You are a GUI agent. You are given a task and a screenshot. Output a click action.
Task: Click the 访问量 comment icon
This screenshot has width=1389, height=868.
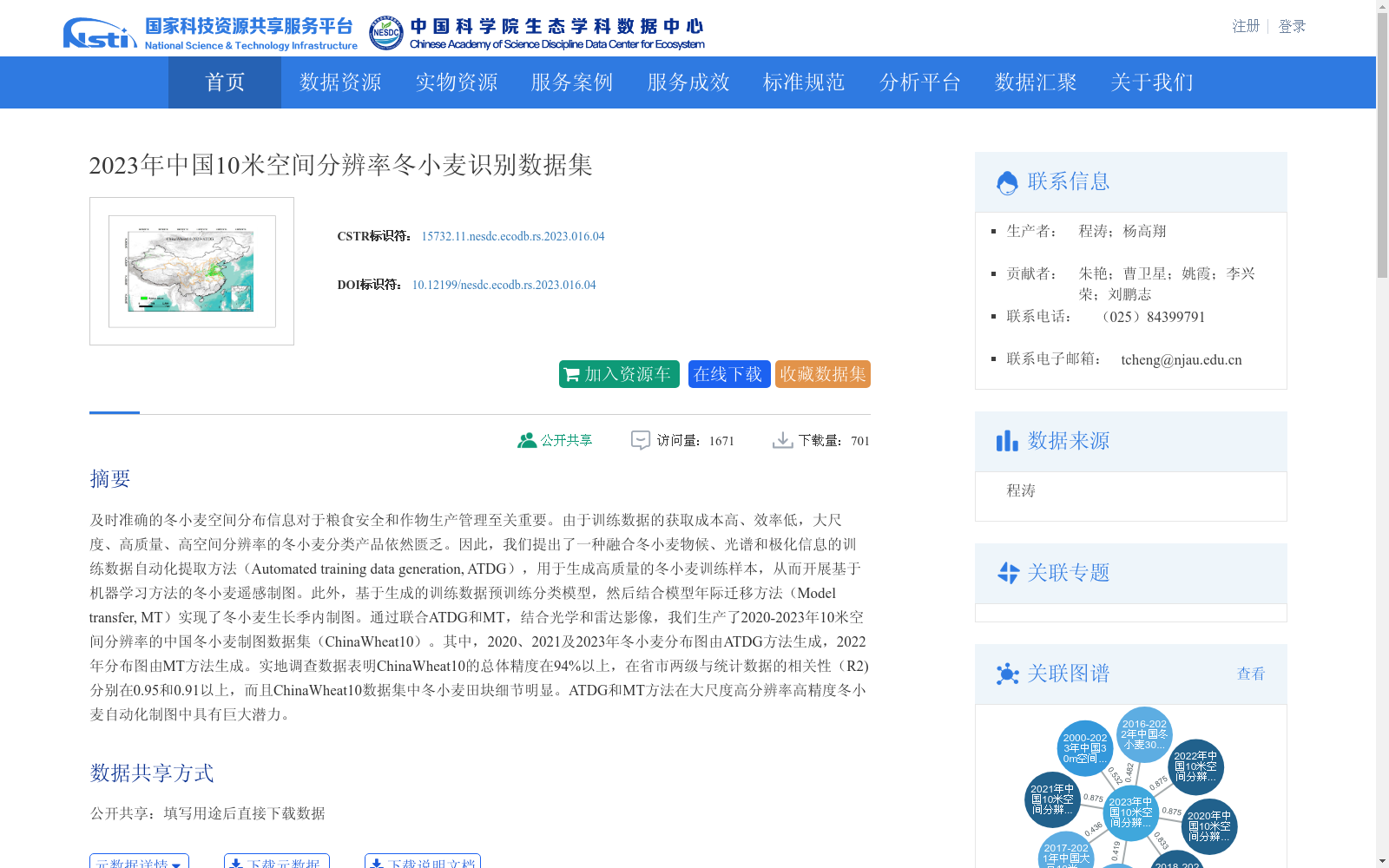pos(641,440)
